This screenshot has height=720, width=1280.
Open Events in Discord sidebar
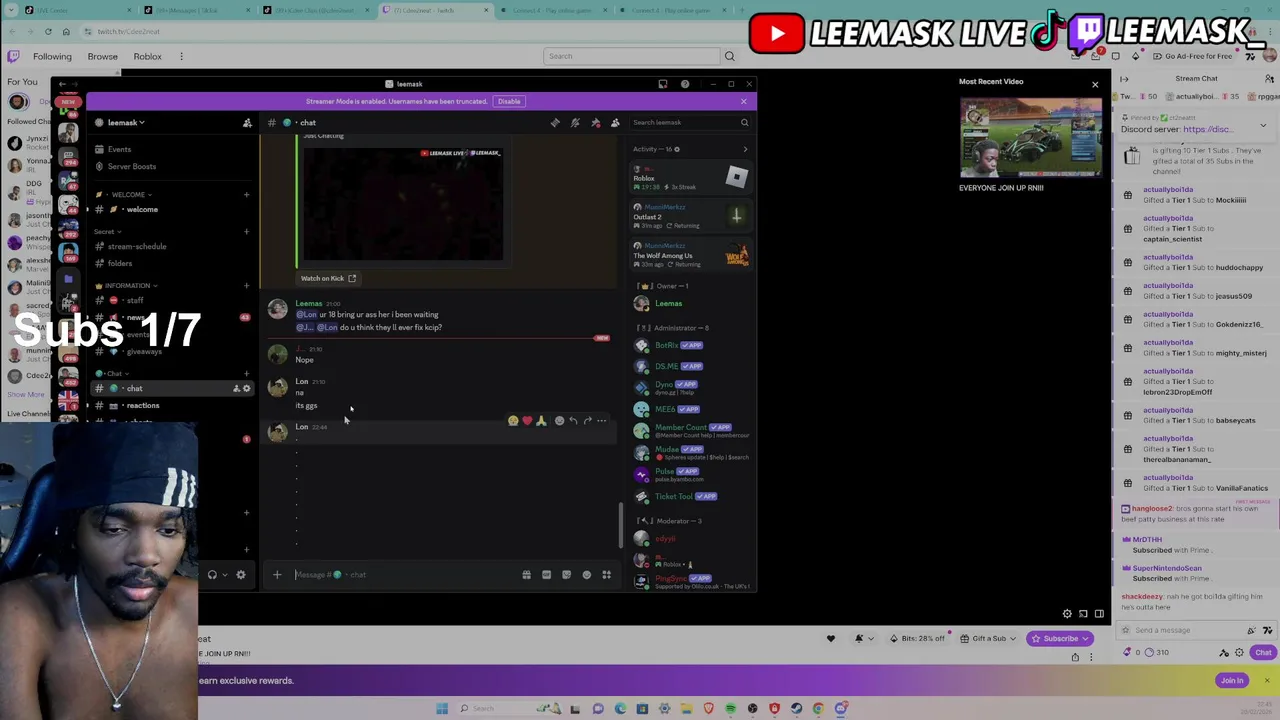119,150
